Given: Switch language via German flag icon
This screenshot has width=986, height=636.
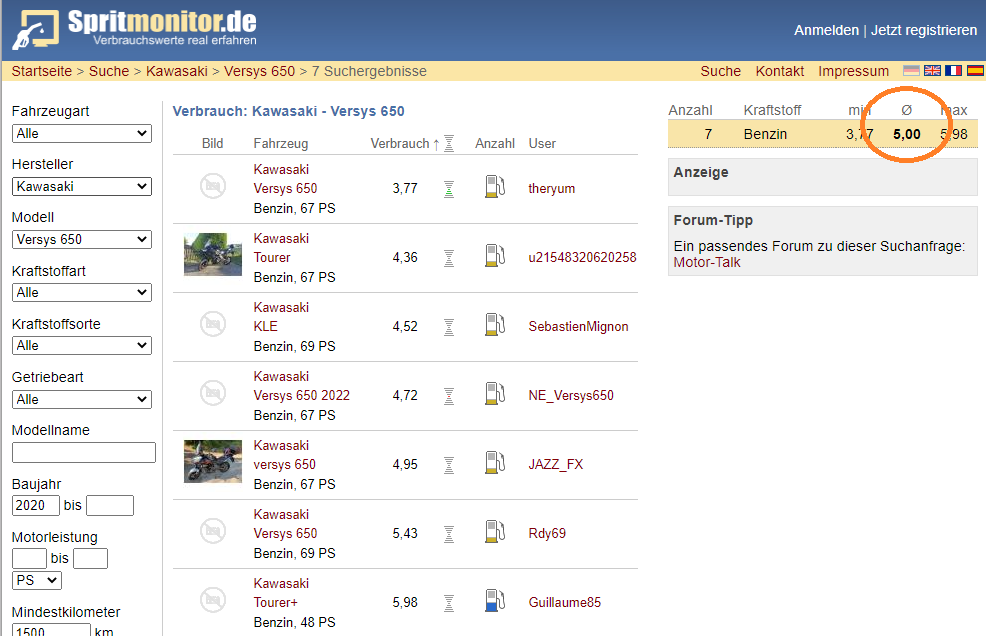Looking at the screenshot, I should pos(911,70).
